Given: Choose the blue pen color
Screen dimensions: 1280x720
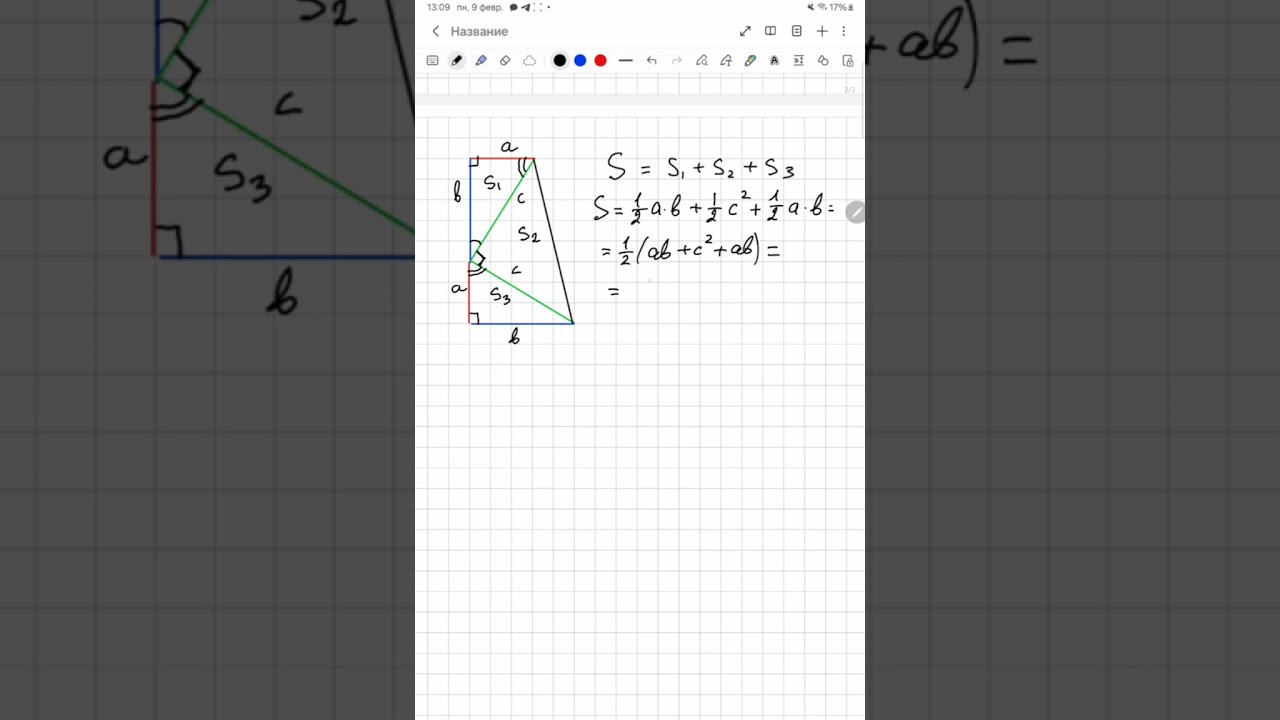Looking at the screenshot, I should click(x=580, y=61).
